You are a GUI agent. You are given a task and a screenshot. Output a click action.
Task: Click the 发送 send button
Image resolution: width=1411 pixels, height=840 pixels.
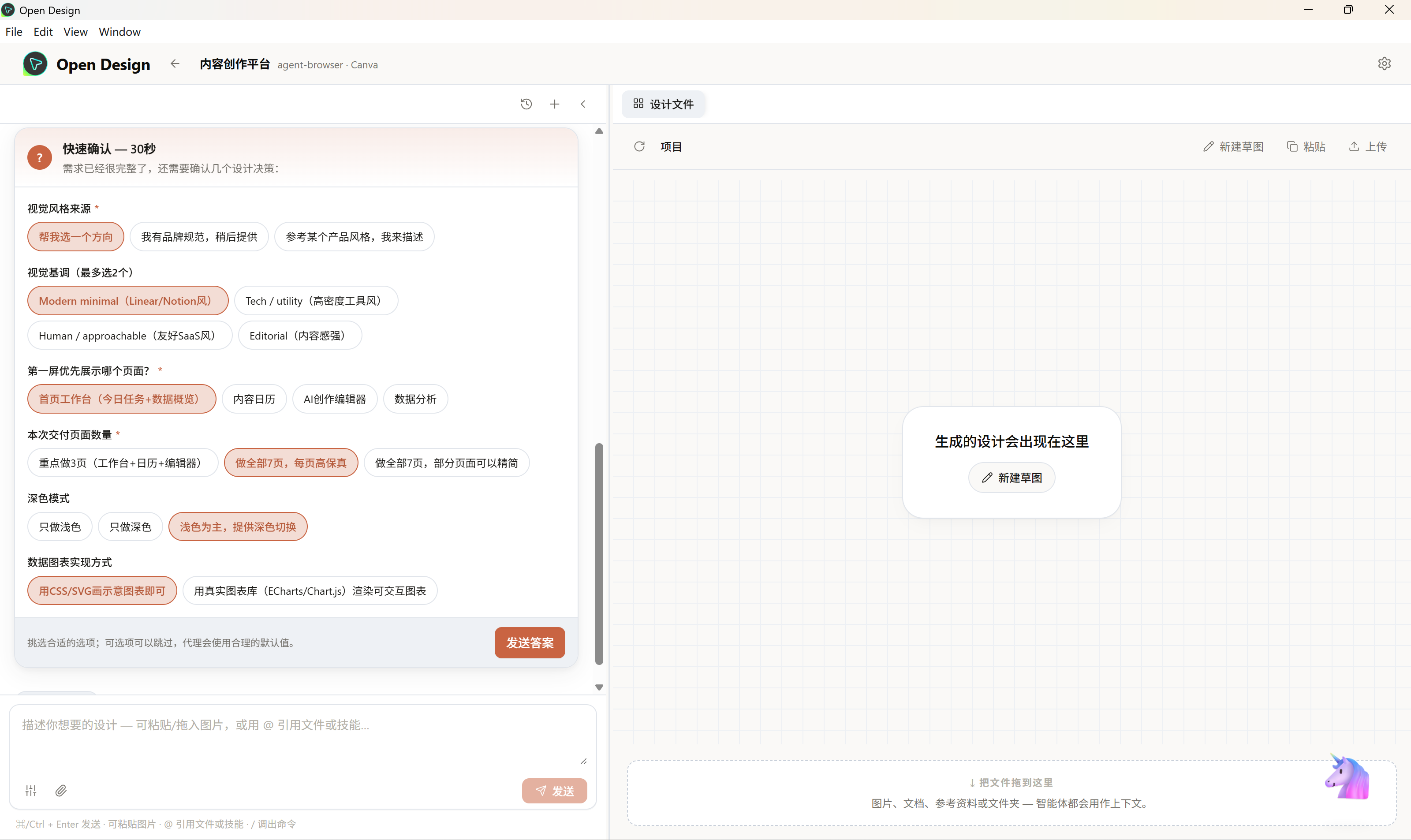tap(555, 791)
